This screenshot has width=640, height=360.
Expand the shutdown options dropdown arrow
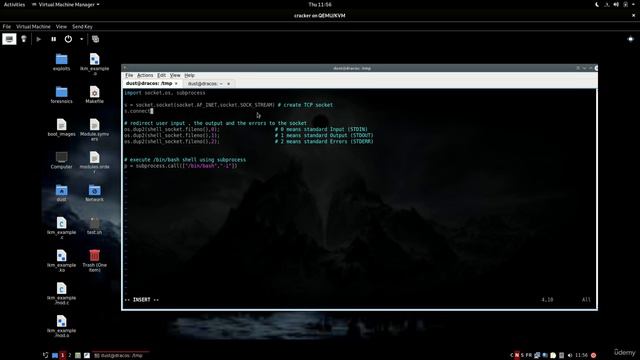coord(81,39)
